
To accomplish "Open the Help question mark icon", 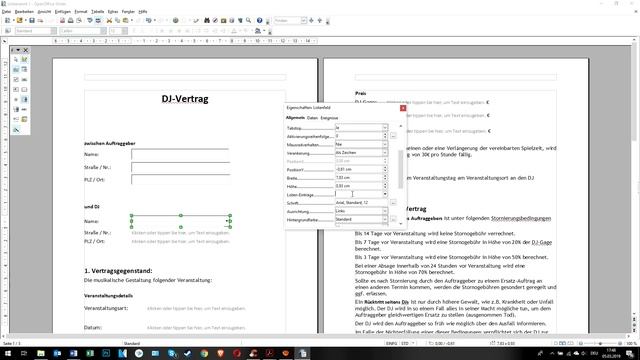I will pyautogui.click(x=260, y=20).
